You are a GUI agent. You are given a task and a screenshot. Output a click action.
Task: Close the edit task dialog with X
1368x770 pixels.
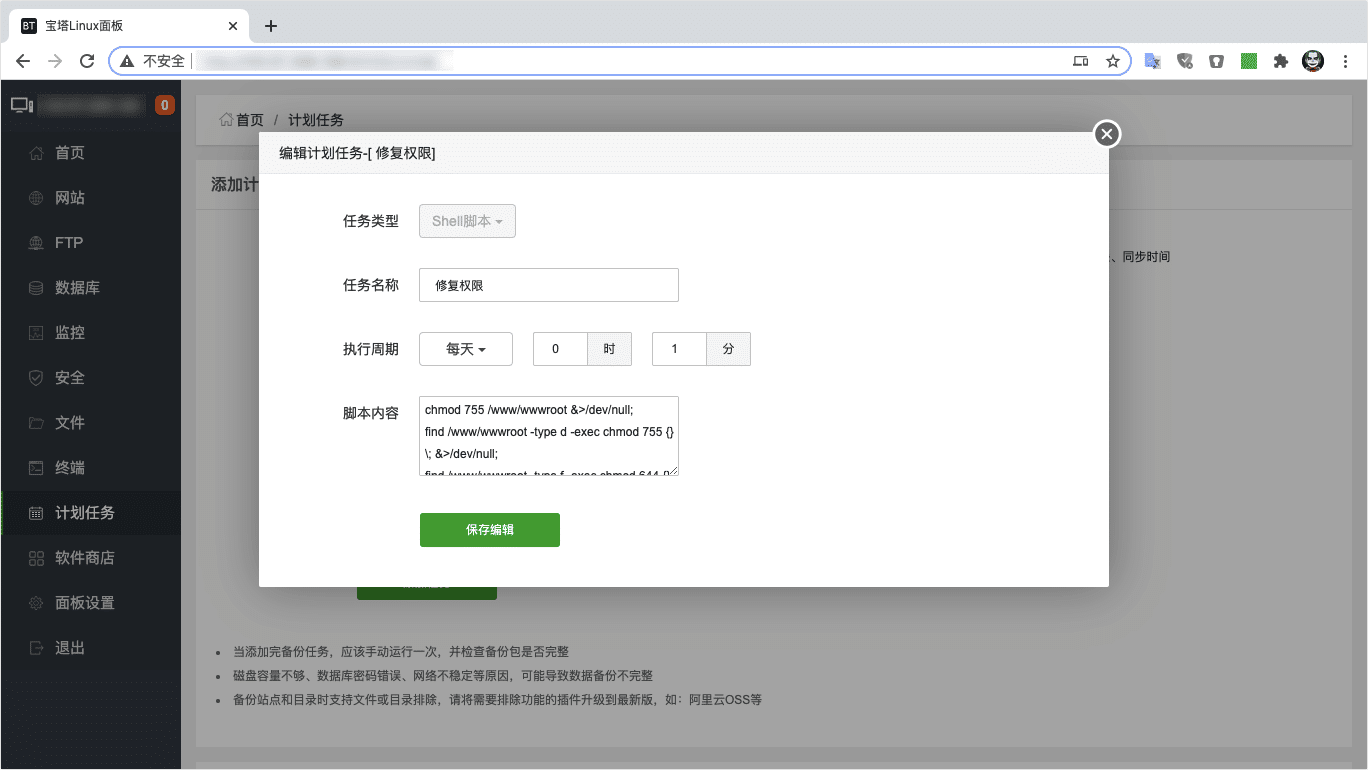pos(1106,134)
